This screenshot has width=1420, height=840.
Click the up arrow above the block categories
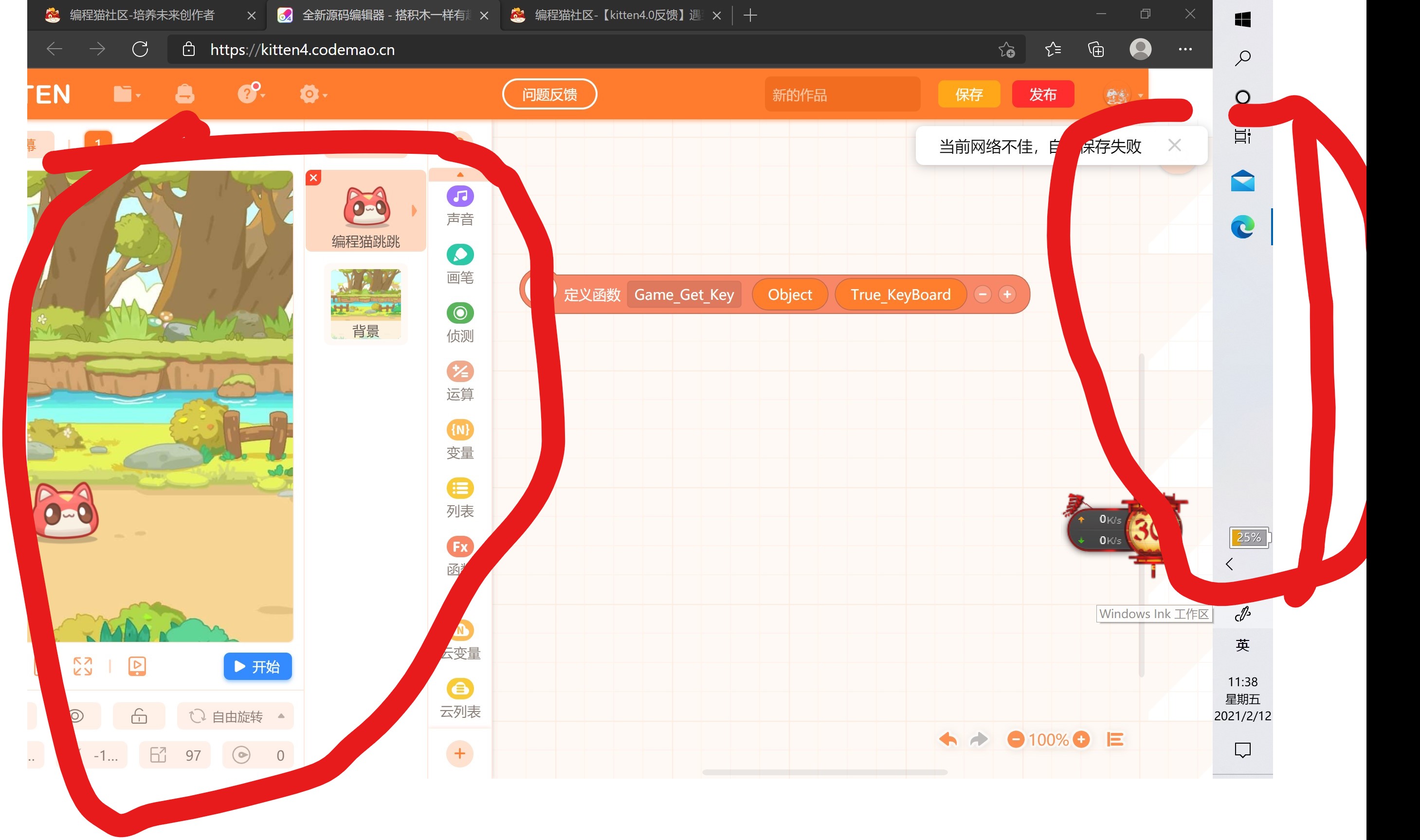click(460, 174)
